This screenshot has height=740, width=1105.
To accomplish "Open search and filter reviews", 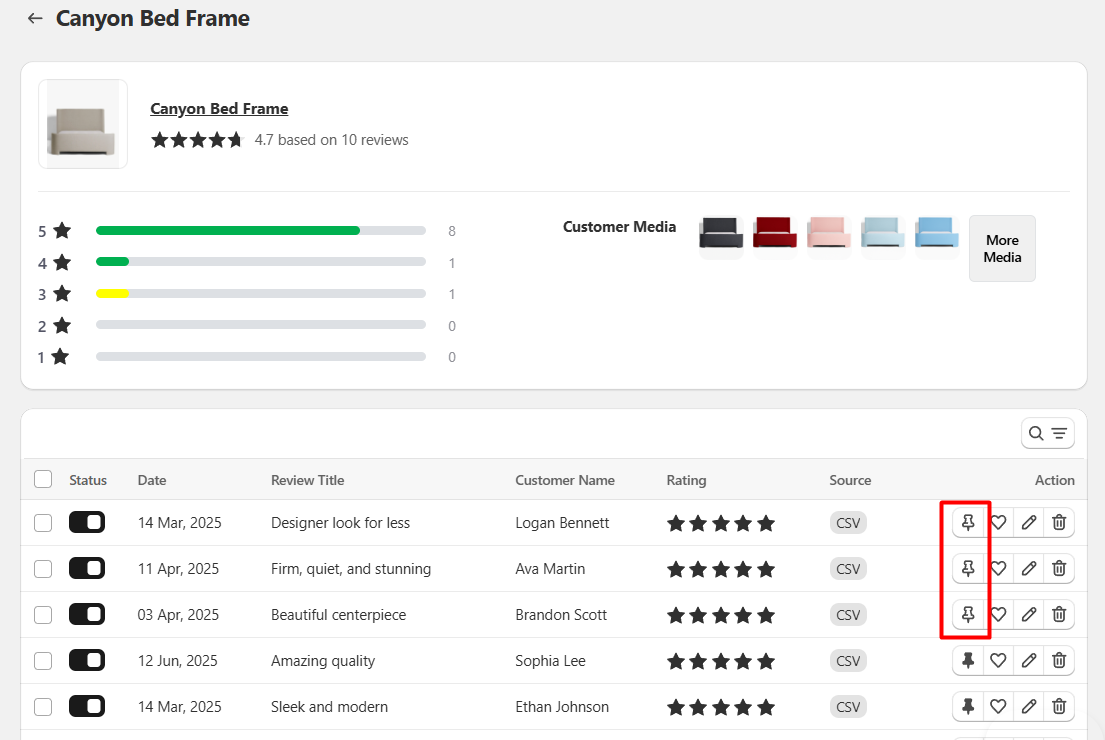I will (x=1047, y=433).
